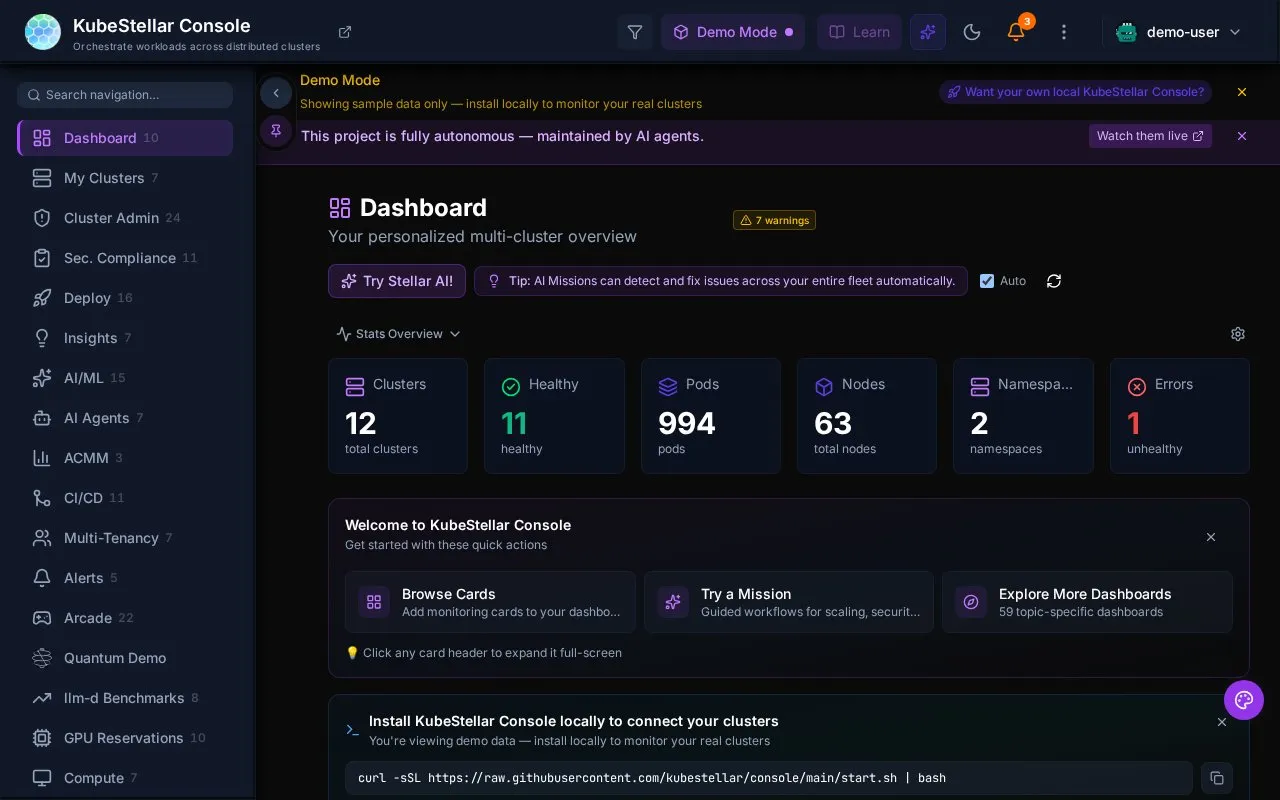
Task: Click the AI/ML sparkle sidebar icon
Action: tap(42, 378)
